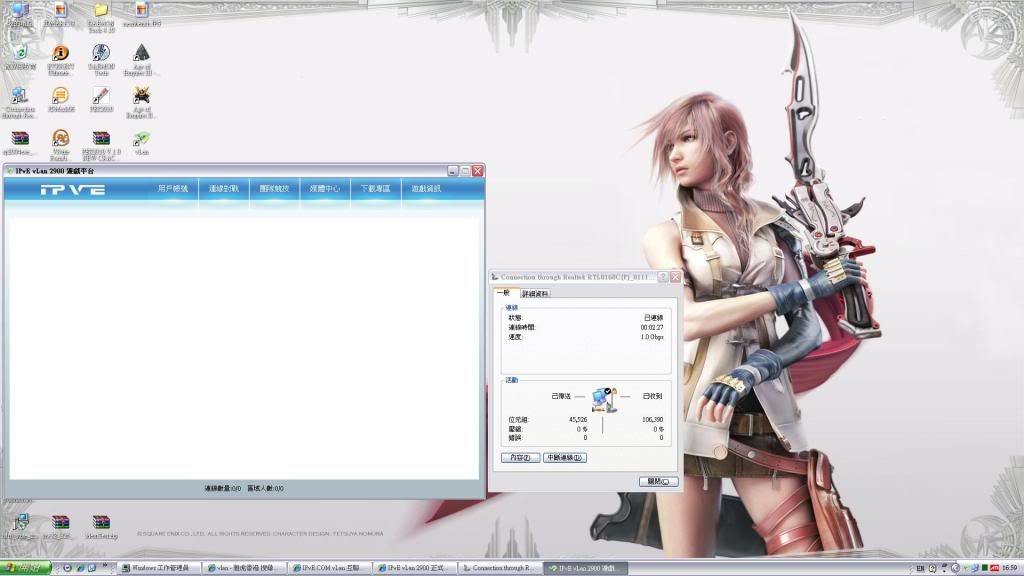Image resolution: width=1024 pixels, height=576 pixels.
Task: Open the Age of Empires II helmet shortcut
Action: 141,97
